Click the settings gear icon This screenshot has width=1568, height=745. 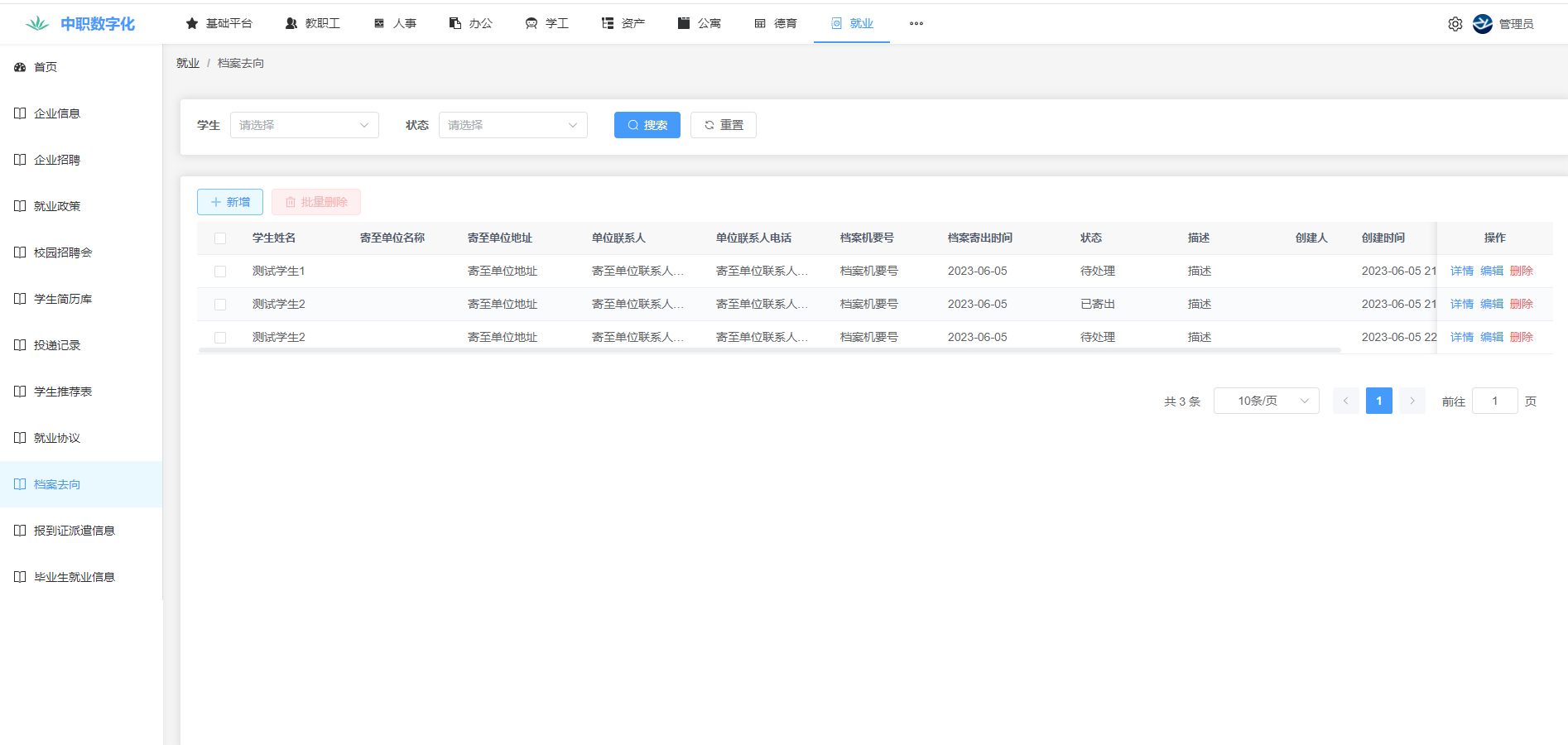[1455, 24]
